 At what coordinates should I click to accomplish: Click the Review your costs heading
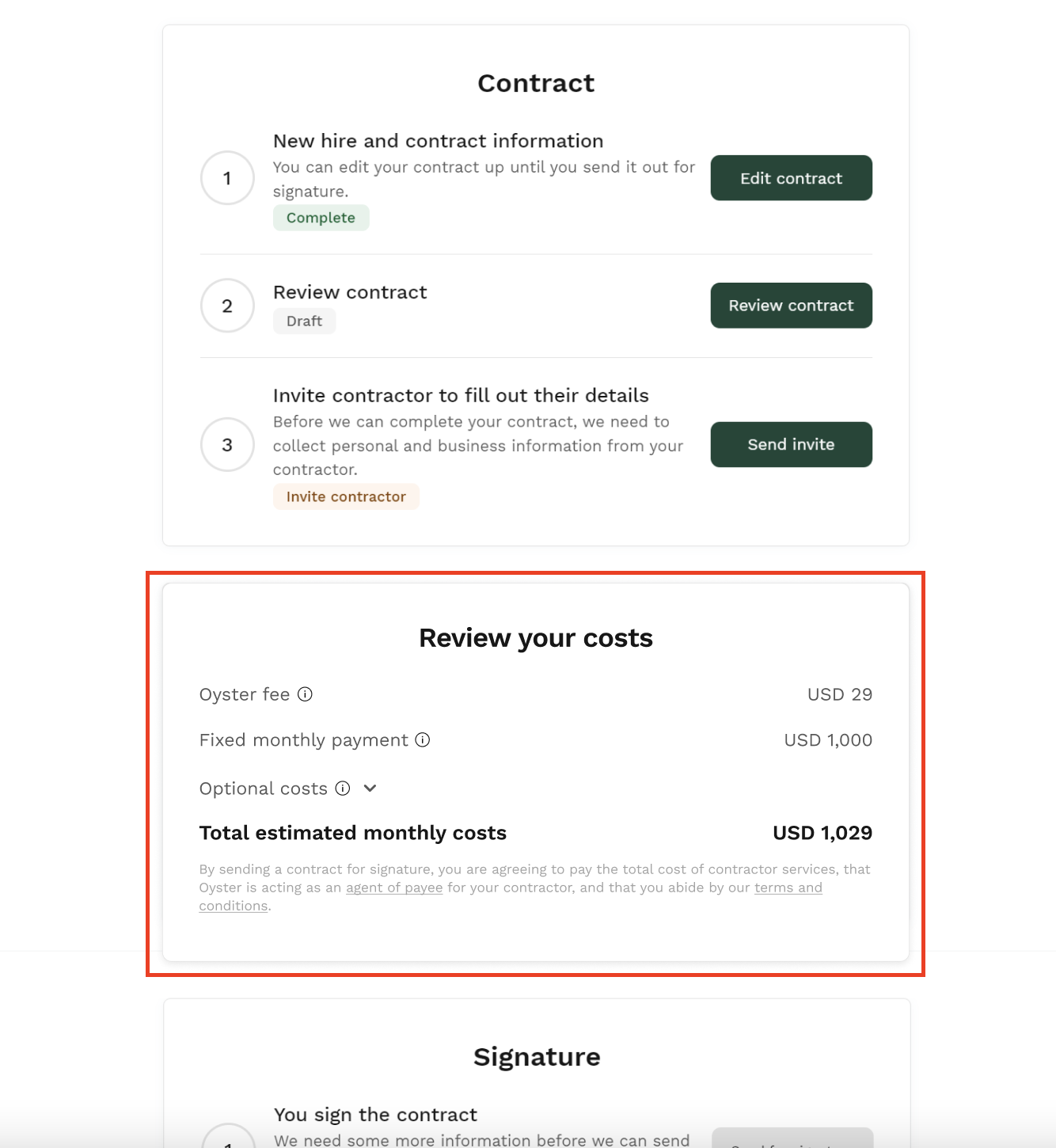tap(536, 638)
